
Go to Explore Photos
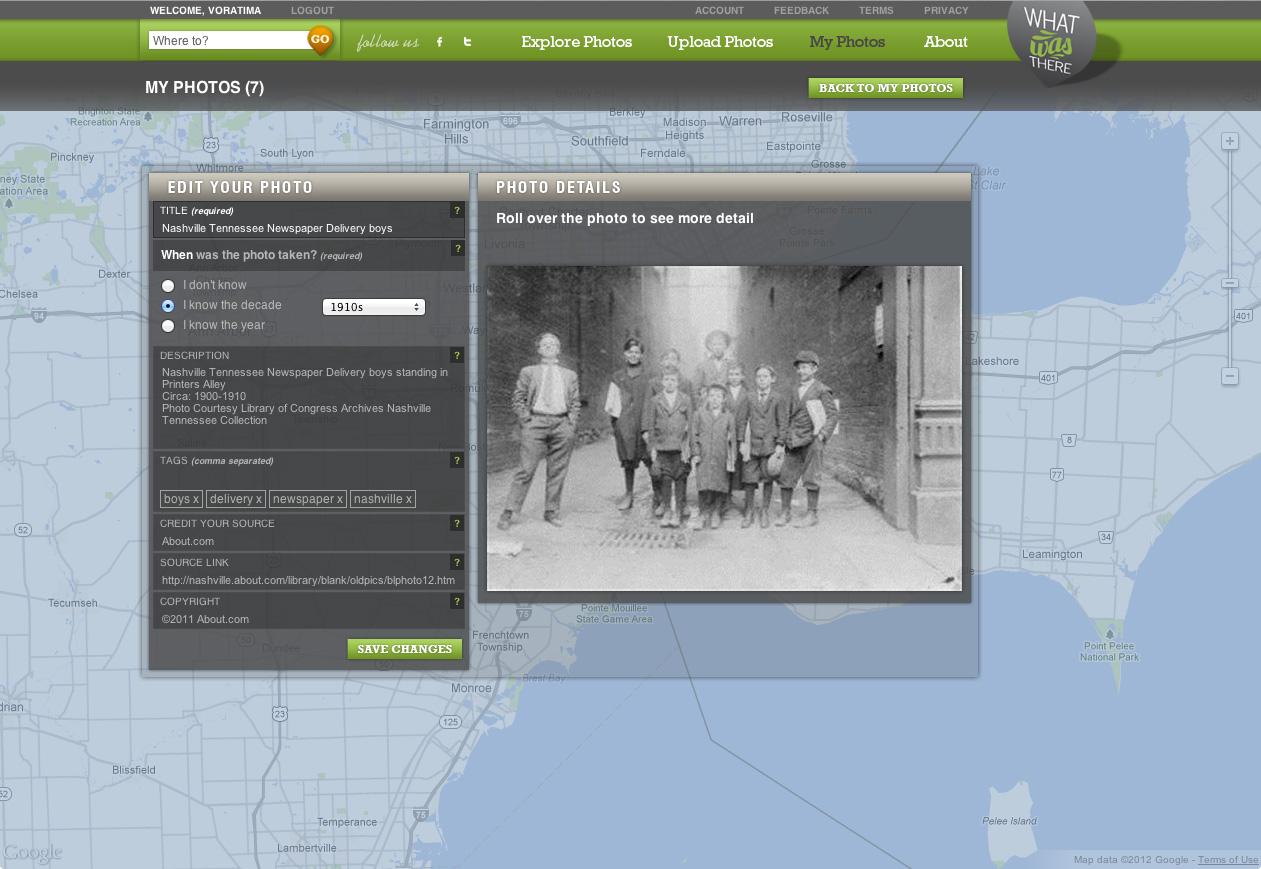click(x=577, y=42)
